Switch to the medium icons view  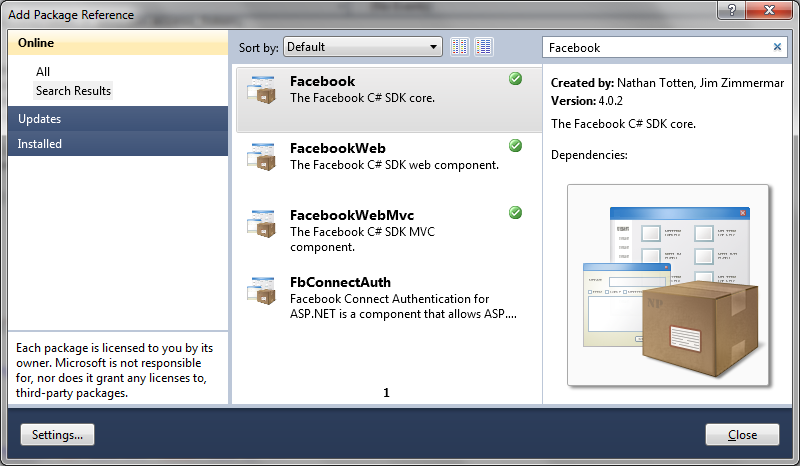(460, 47)
